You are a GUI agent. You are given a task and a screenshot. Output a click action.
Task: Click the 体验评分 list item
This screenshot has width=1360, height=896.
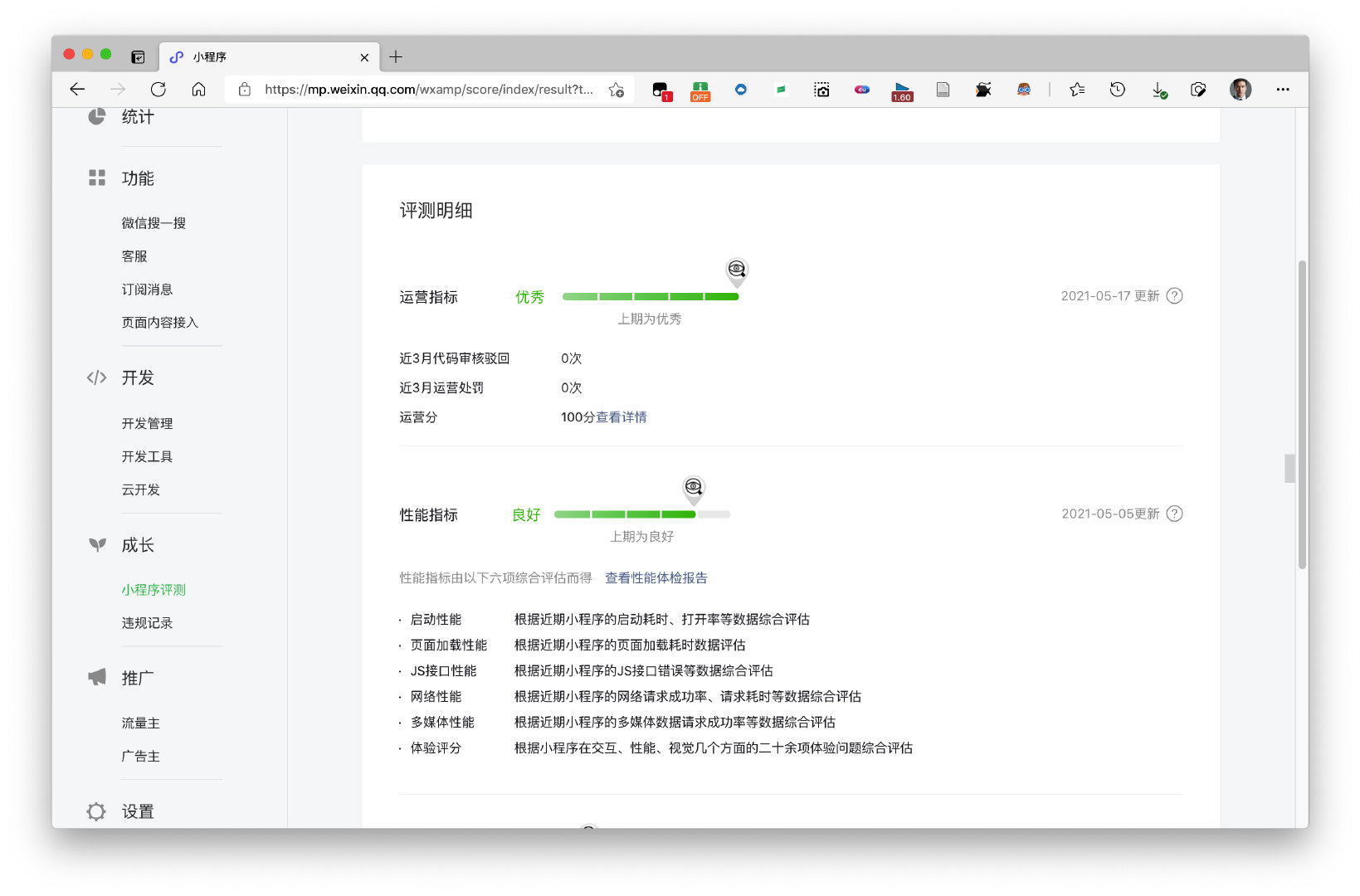click(x=436, y=748)
